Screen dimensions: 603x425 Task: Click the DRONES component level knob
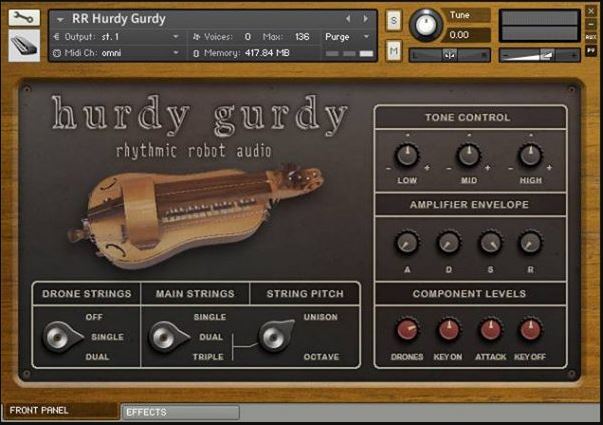[407, 330]
